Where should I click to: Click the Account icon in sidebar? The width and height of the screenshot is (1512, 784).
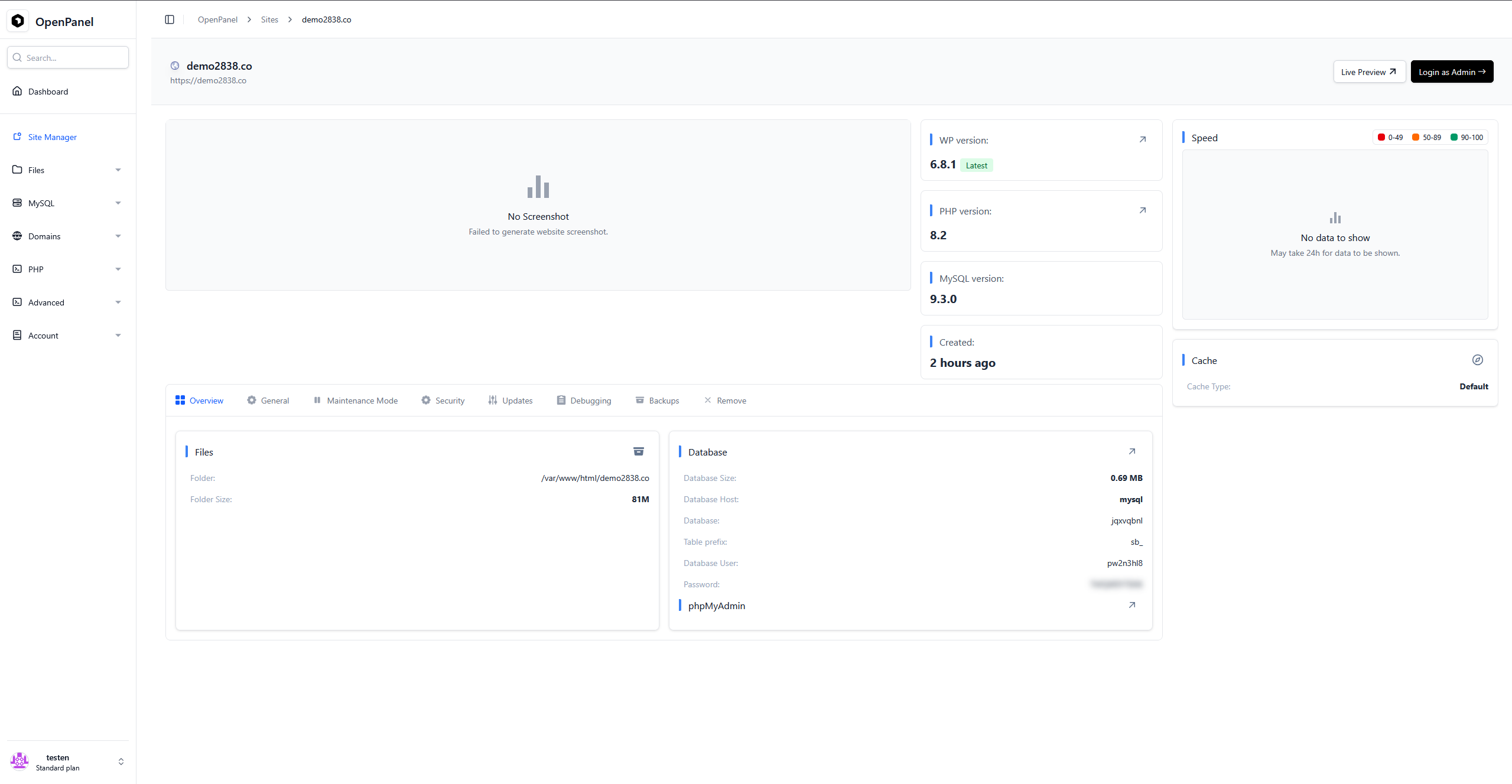click(x=17, y=335)
